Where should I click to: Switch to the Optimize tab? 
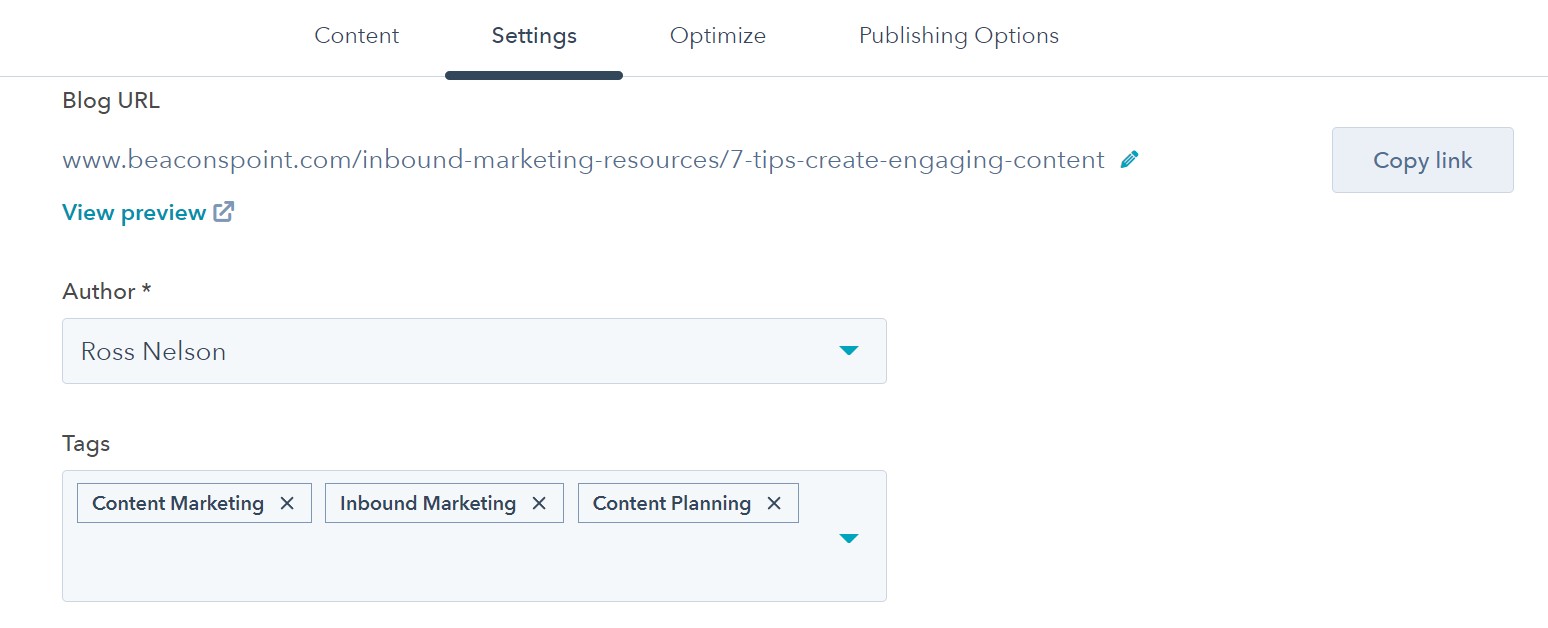(x=718, y=36)
